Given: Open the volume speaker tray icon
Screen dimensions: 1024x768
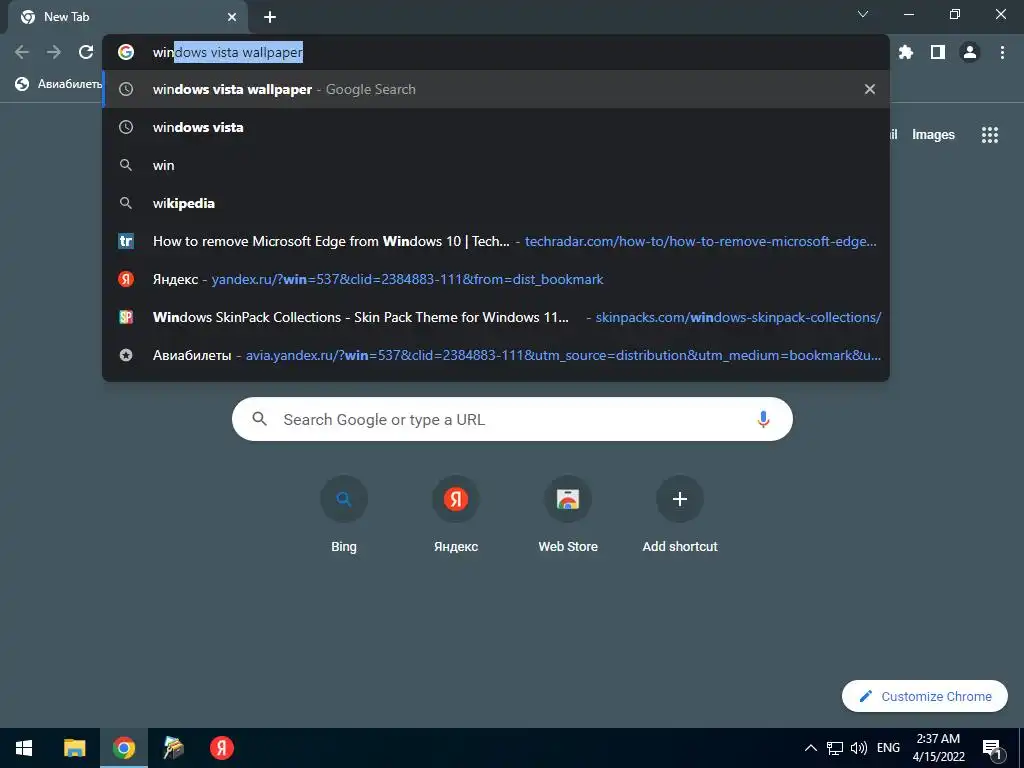Looking at the screenshot, I should point(859,748).
